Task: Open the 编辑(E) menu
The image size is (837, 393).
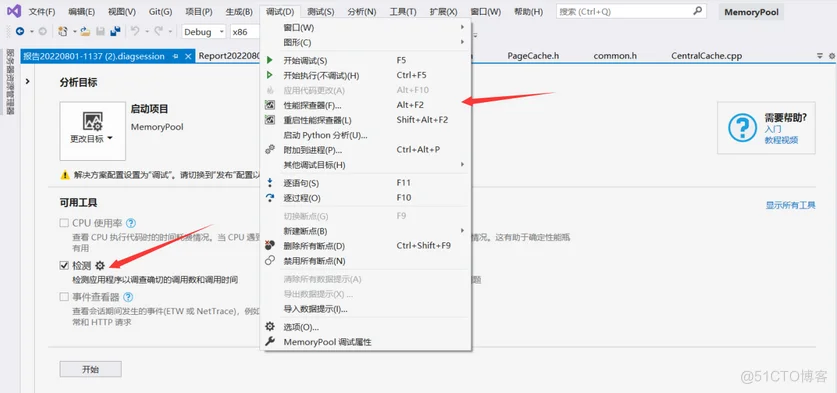Action: (82, 11)
